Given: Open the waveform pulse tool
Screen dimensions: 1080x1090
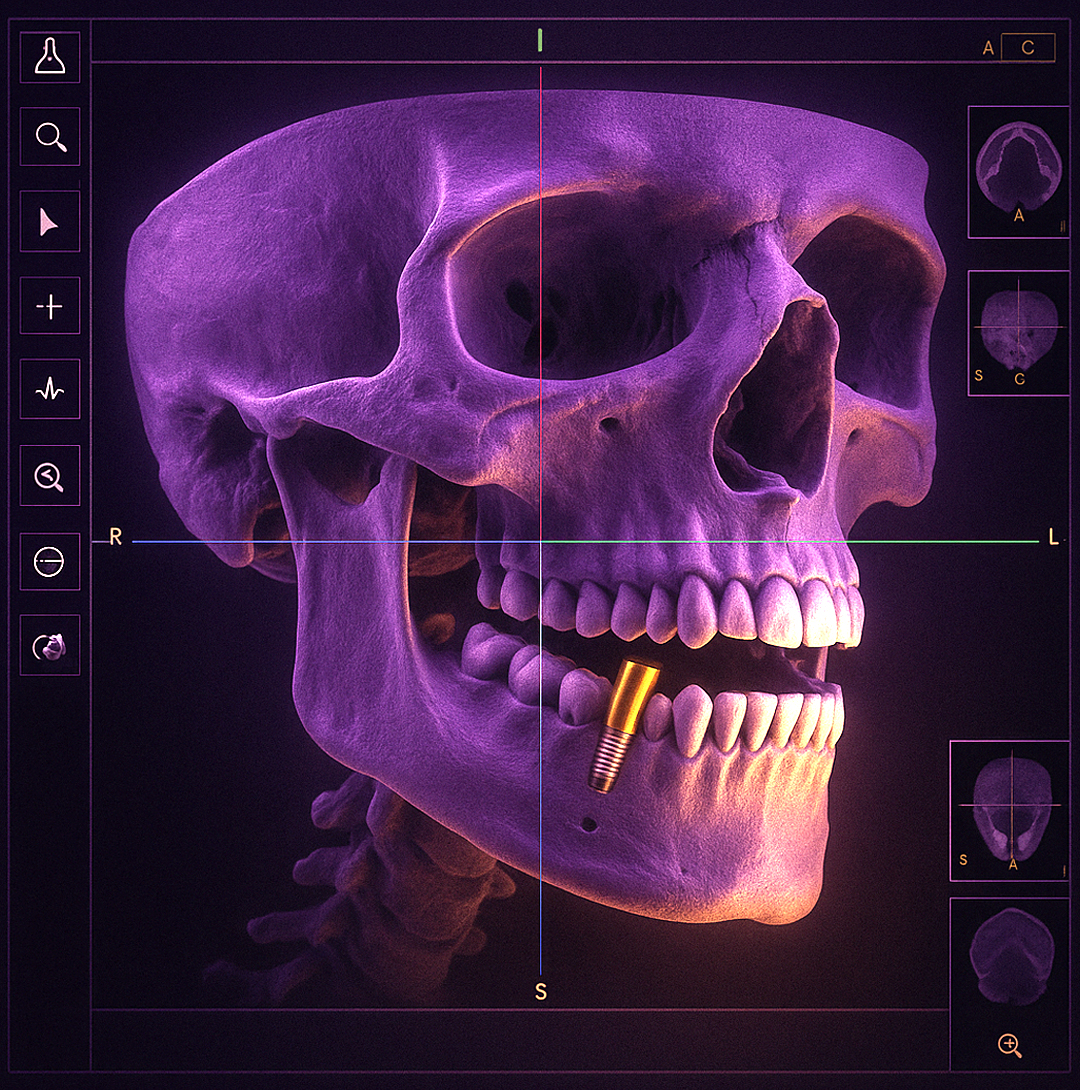Looking at the screenshot, I should tap(50, 390).
